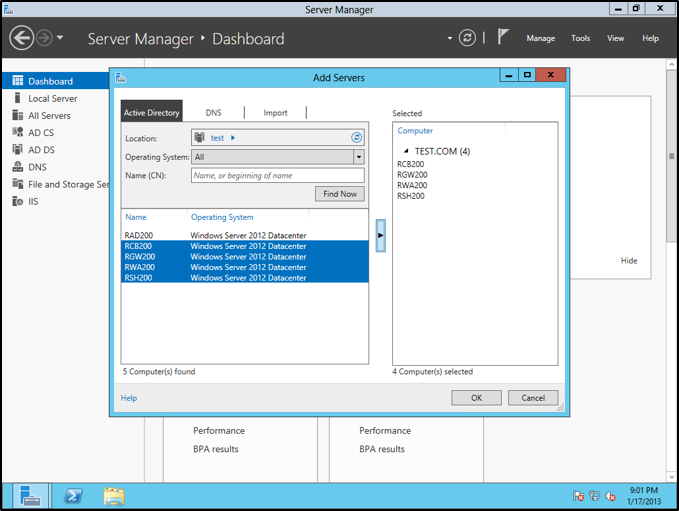
Task: Open the Manage menu
Action: pyautogui.click(x=540, y=38)
